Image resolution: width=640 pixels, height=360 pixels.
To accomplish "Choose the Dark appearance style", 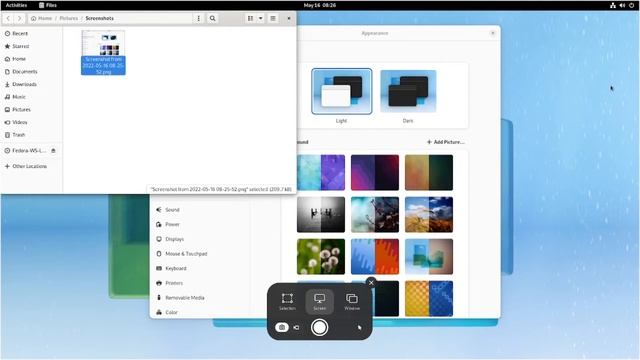I will pos(408,91).
